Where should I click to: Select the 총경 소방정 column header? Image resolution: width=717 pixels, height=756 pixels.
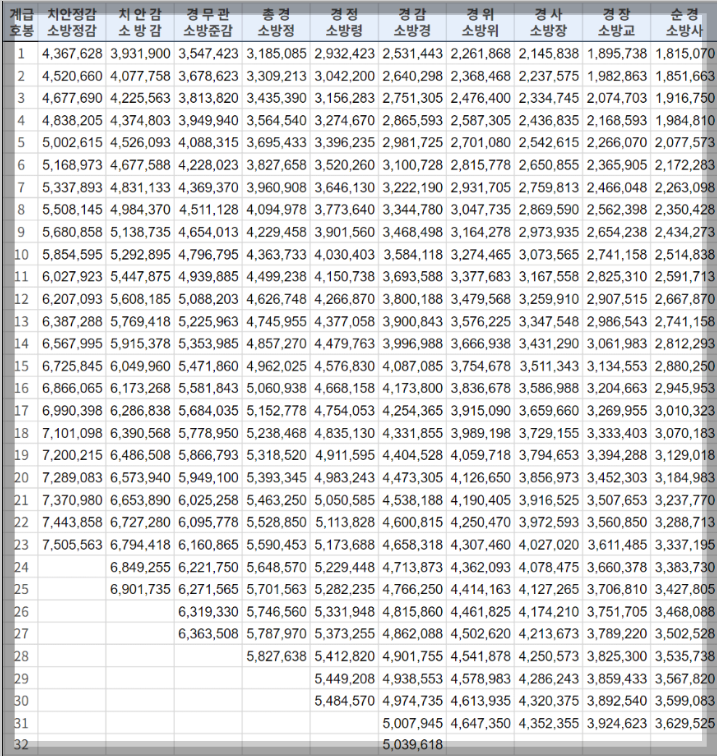pos(276,23)
